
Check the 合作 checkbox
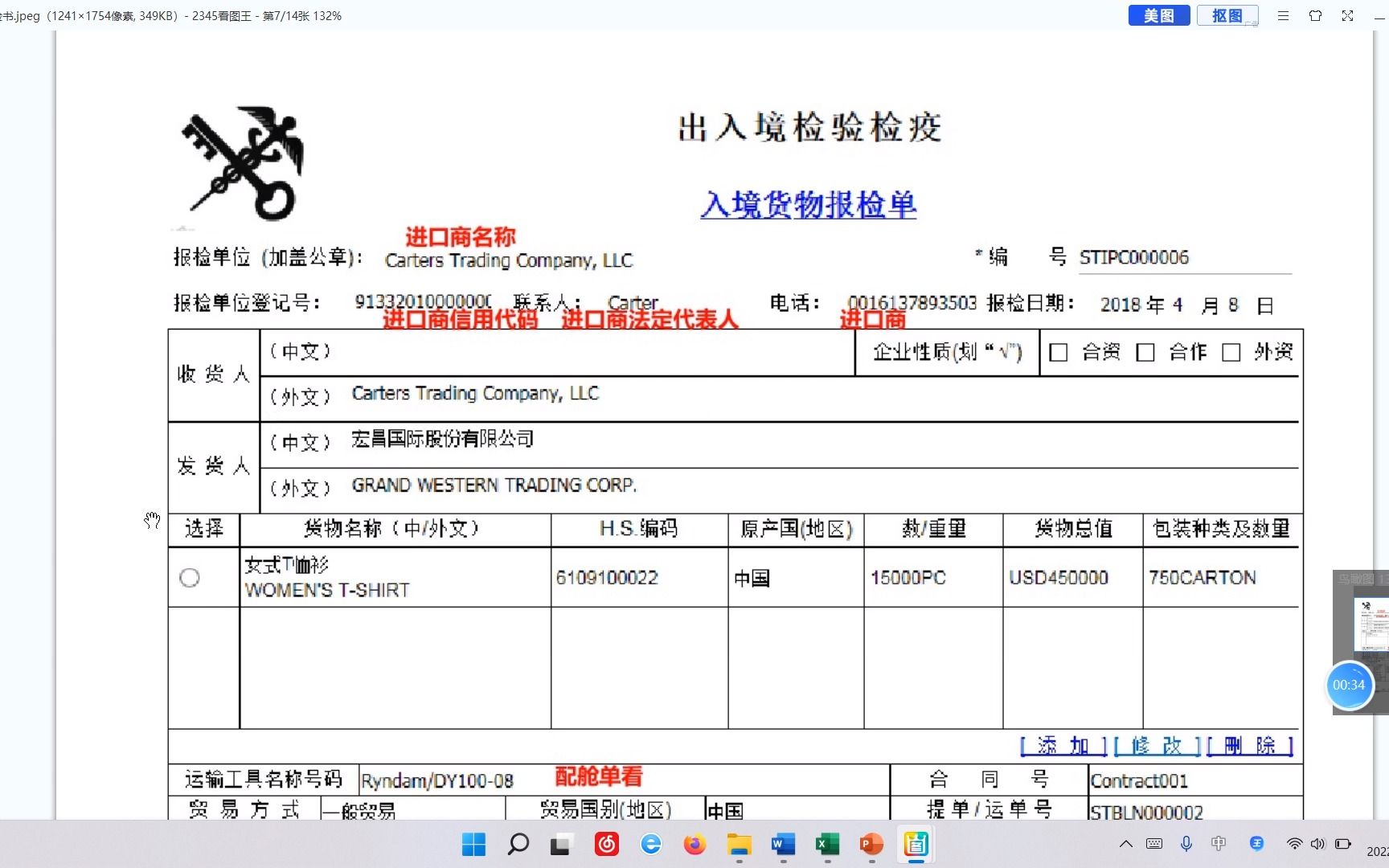coord(1145,353)
